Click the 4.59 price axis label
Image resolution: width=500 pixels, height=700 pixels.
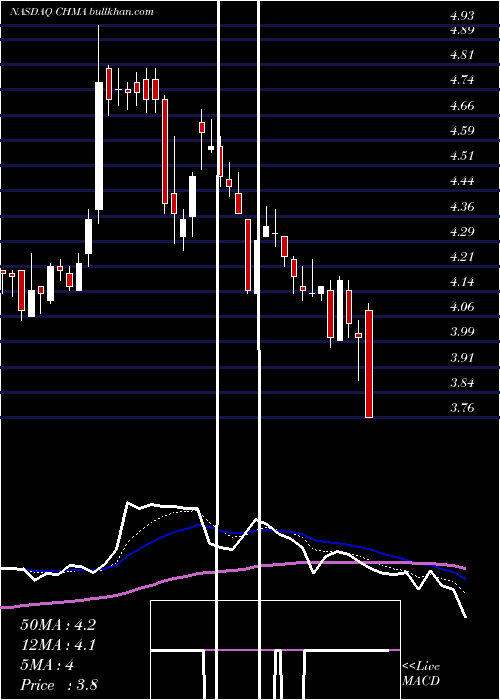pyautogui.click(x=462, y=131)
